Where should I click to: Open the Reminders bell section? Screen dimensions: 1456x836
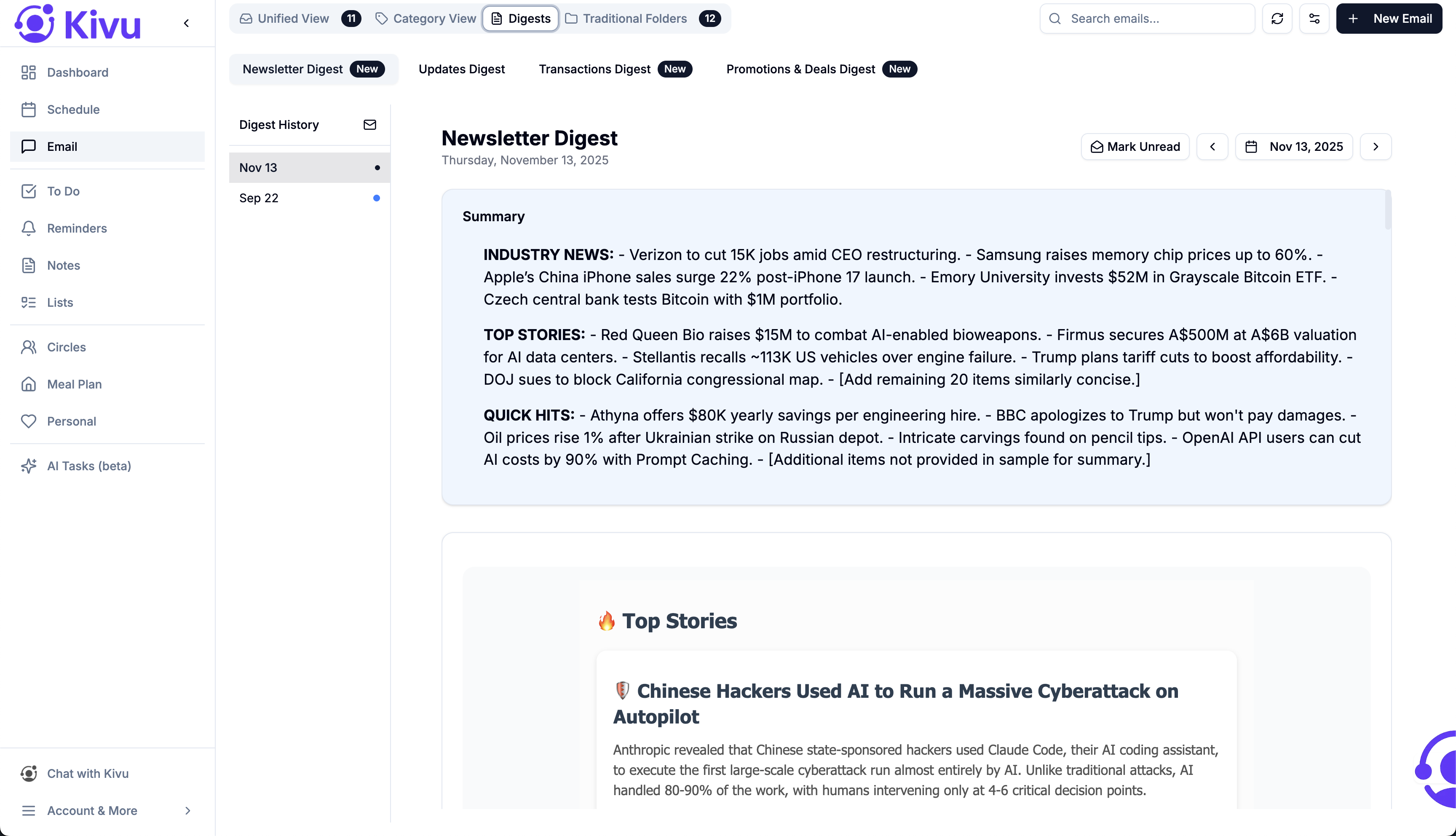(x=76, y=228)
